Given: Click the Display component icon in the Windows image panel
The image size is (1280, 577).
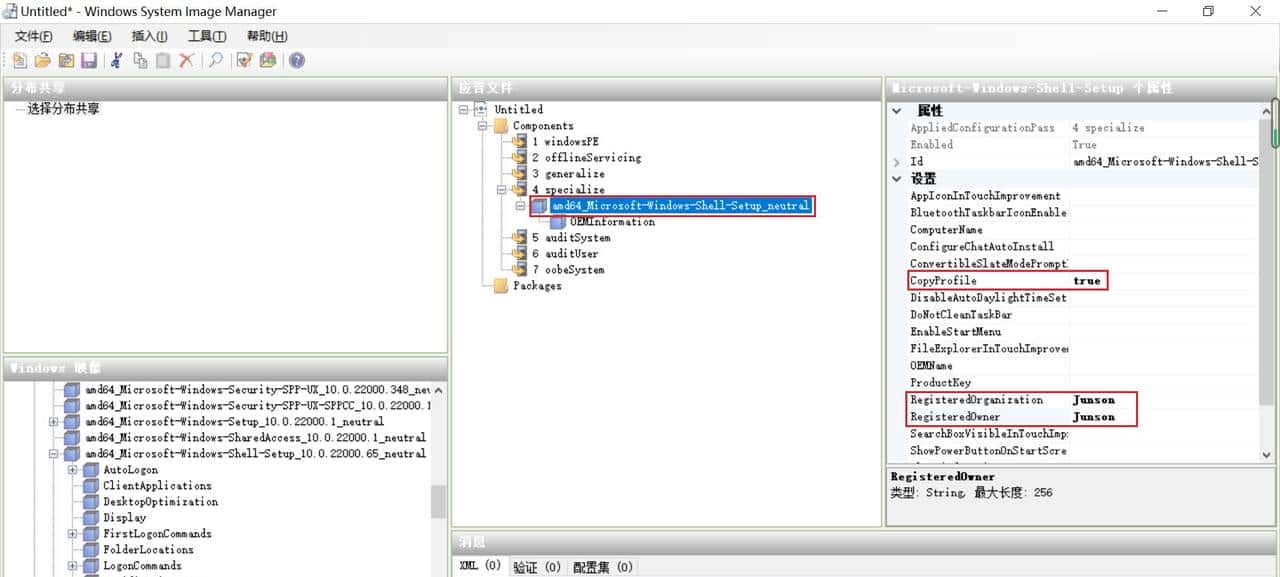Looking at the screenshot, I should click(91, 518).
